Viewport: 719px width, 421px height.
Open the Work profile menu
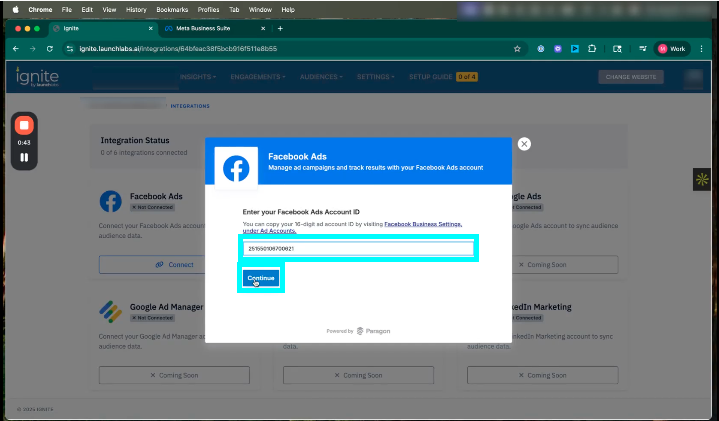(x=672, y=49)
